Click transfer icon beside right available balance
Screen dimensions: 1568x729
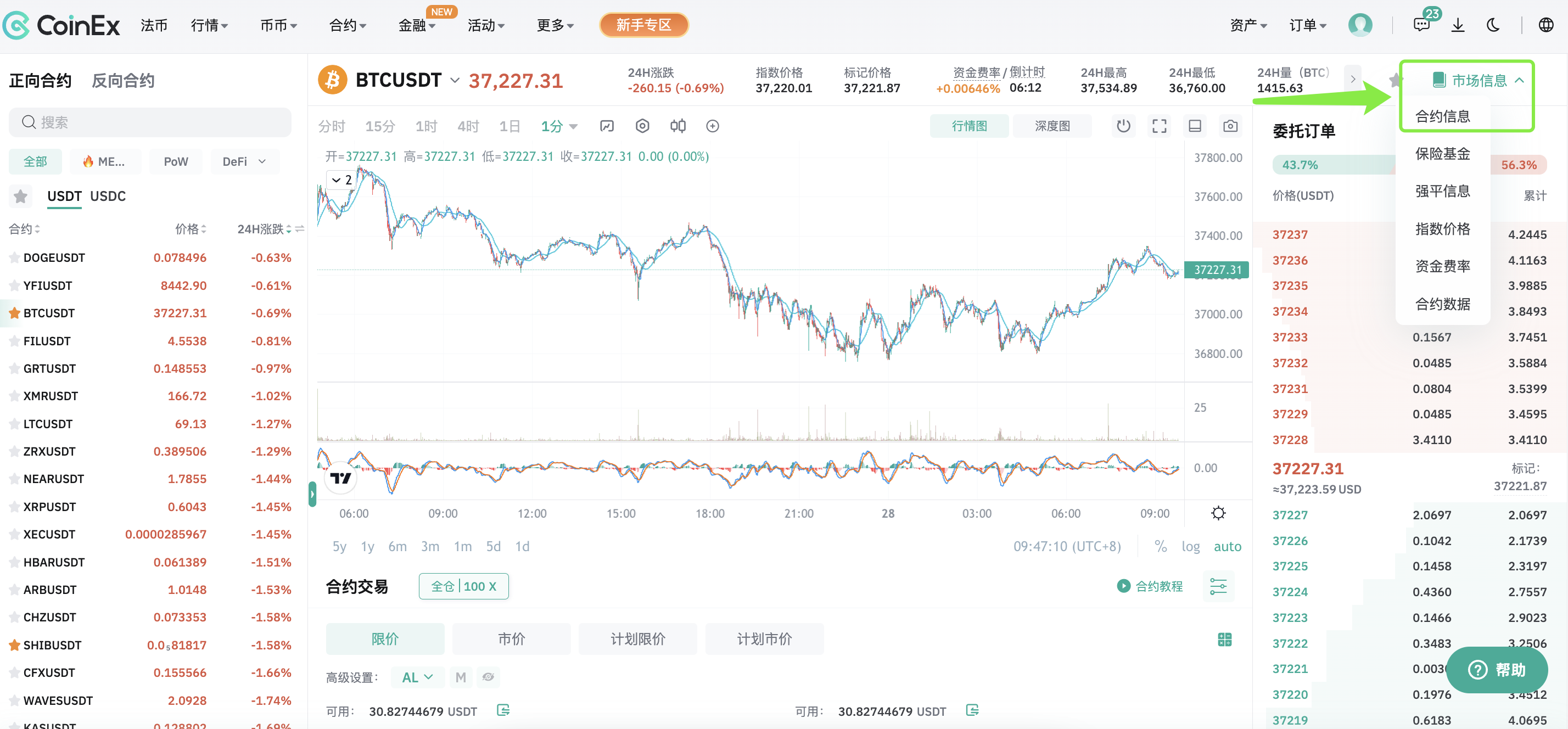972,710
